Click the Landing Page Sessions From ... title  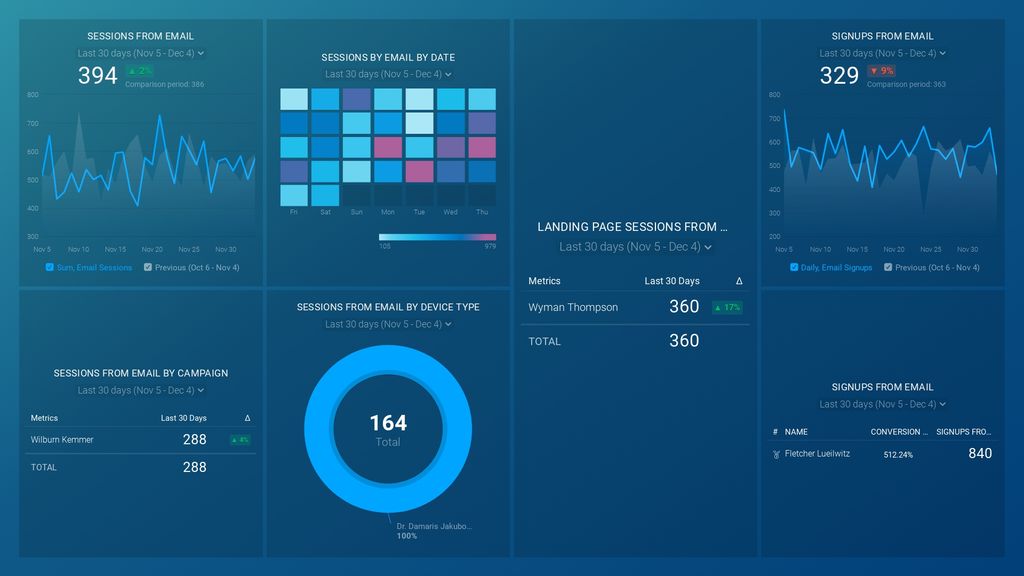[632, 227]
